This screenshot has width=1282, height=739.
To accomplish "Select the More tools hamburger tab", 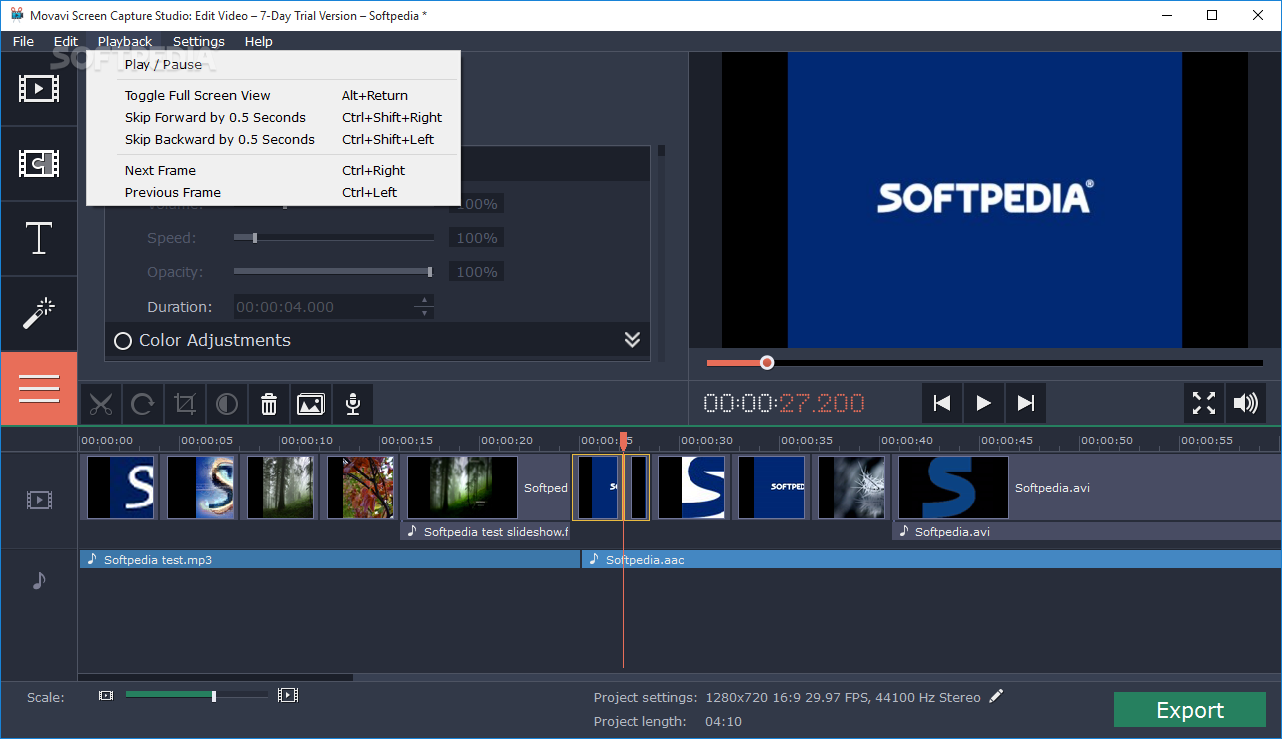I will [39, 389].
